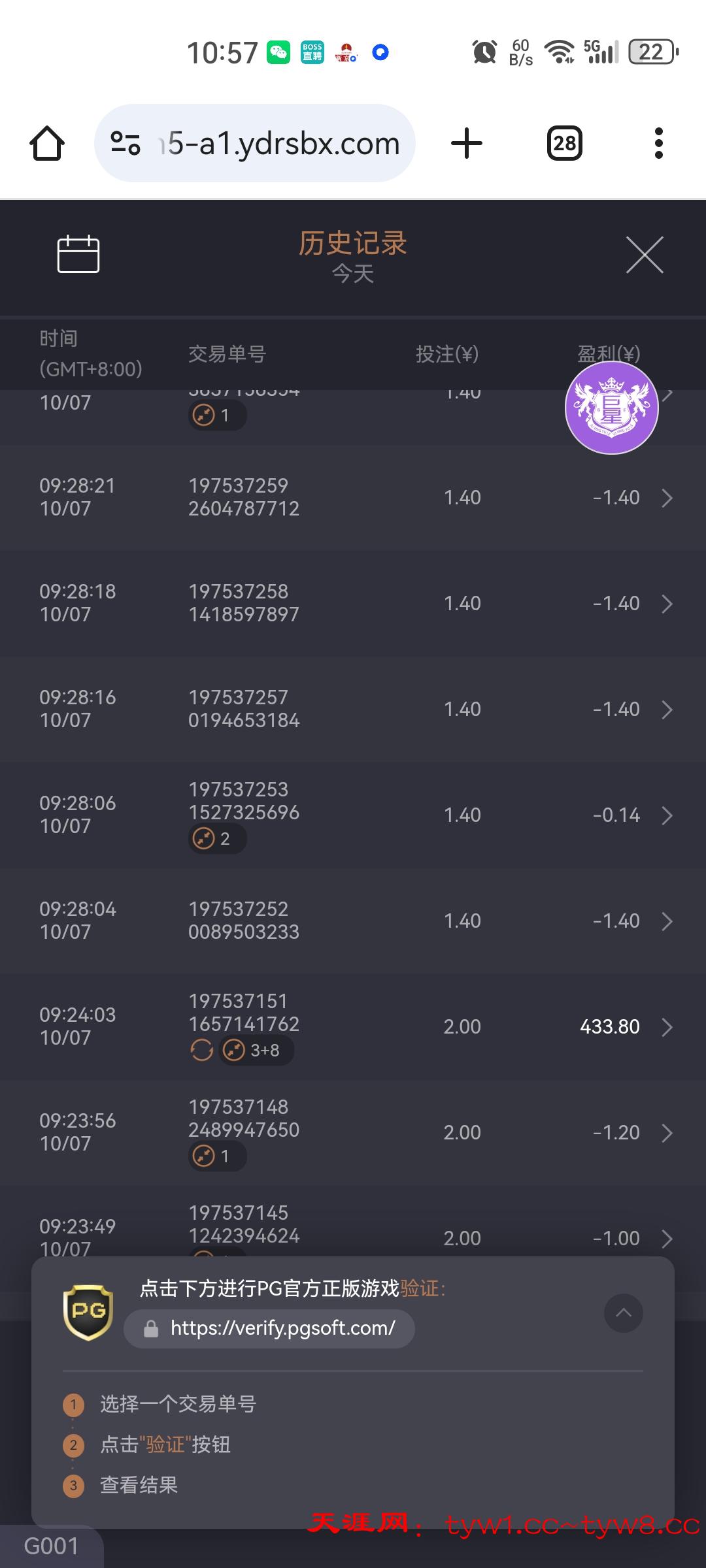Expand details for the 09:28:21 transaction

(667, 498)
